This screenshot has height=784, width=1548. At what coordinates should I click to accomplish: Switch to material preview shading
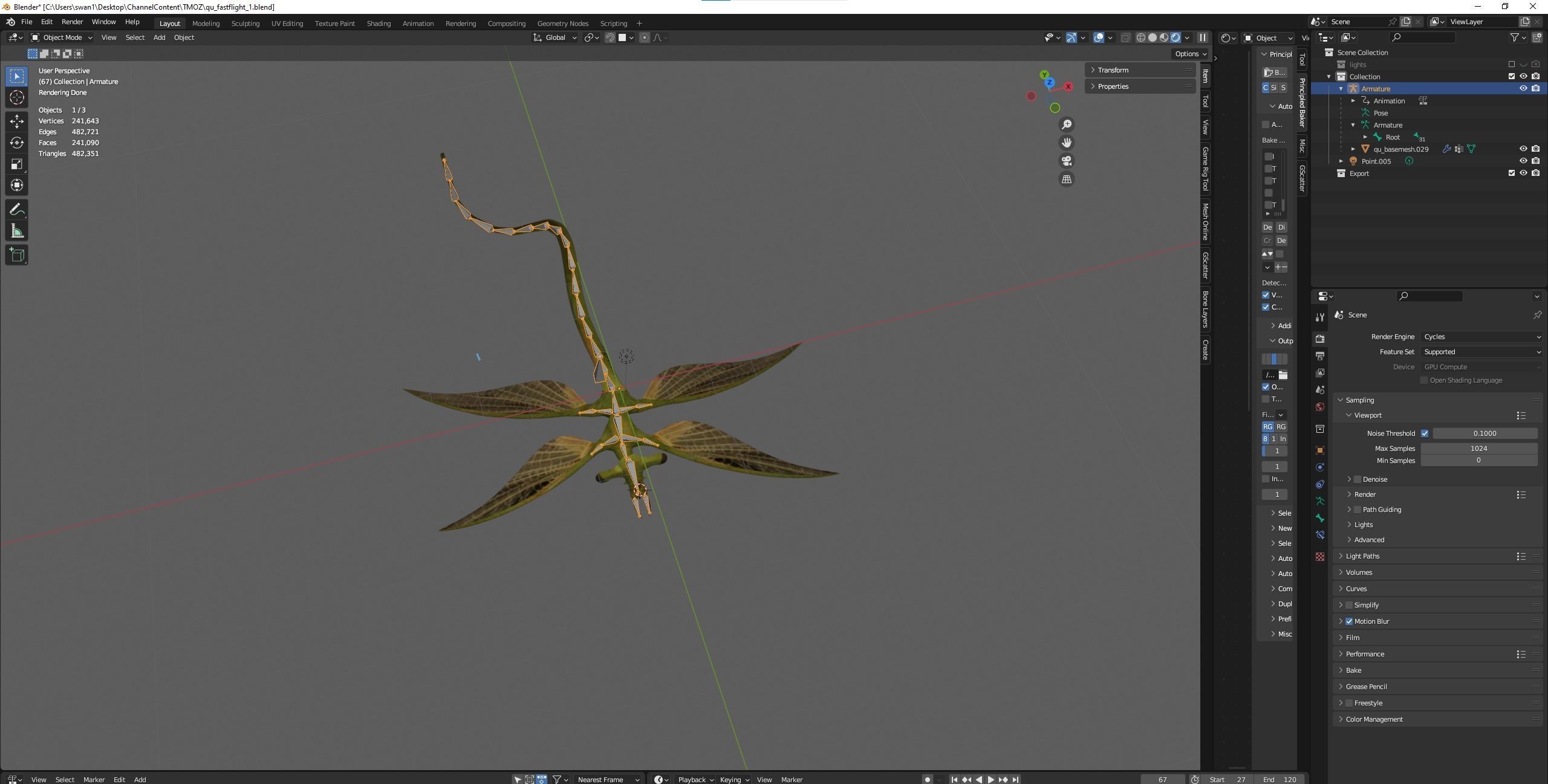[1164, 37]
